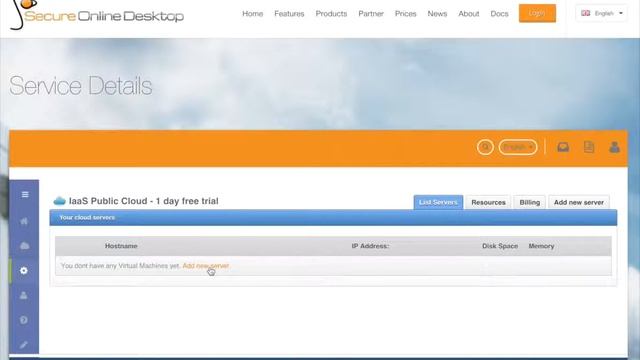Switch to the List Servers tab
Viewport: 640px width, 360px height.
click(438, 202)
